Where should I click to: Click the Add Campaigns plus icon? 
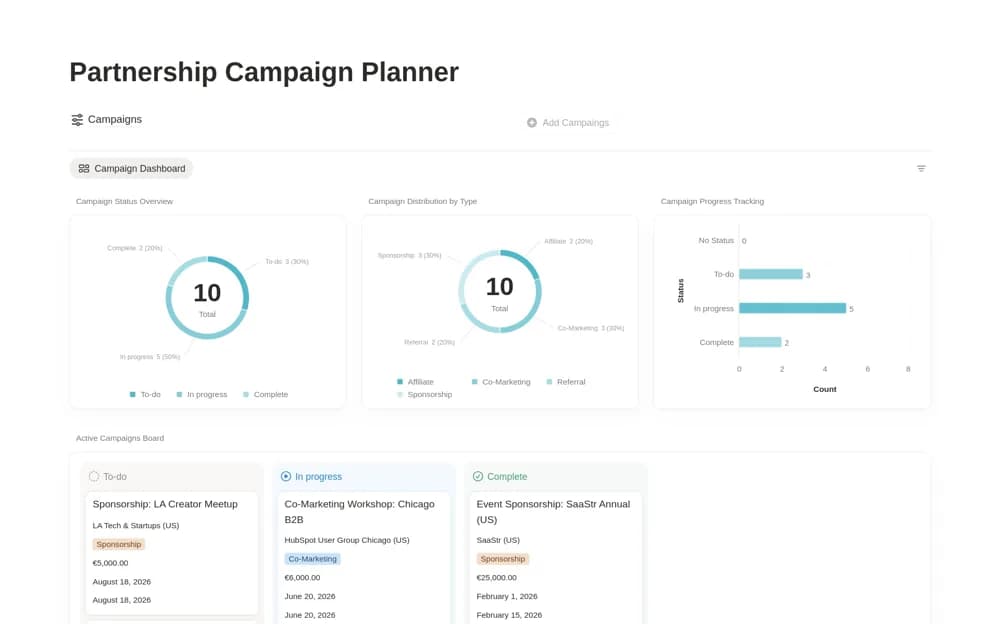coord(531,123)
